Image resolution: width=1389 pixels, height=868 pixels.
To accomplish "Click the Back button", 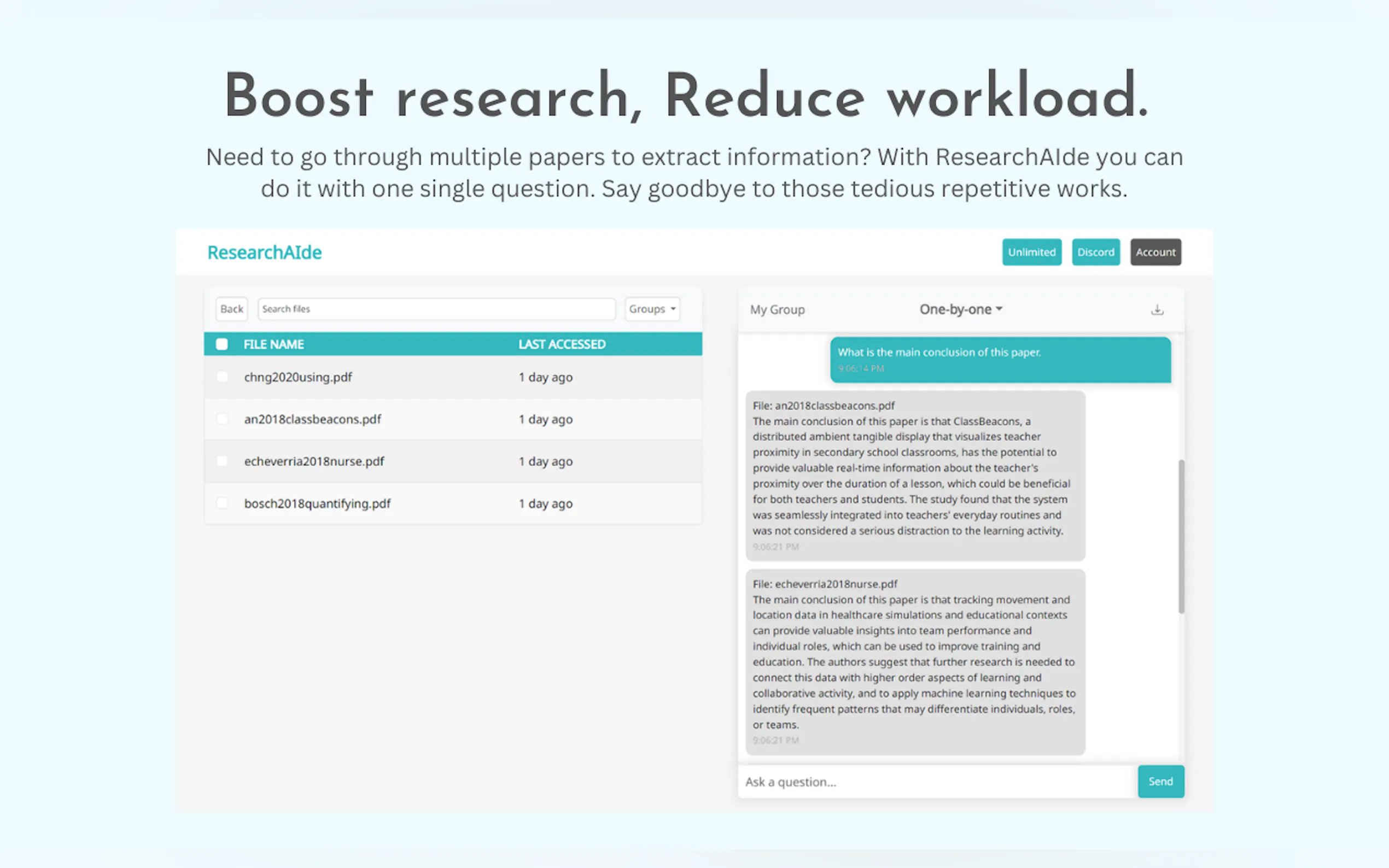I will tap(231, 309).
